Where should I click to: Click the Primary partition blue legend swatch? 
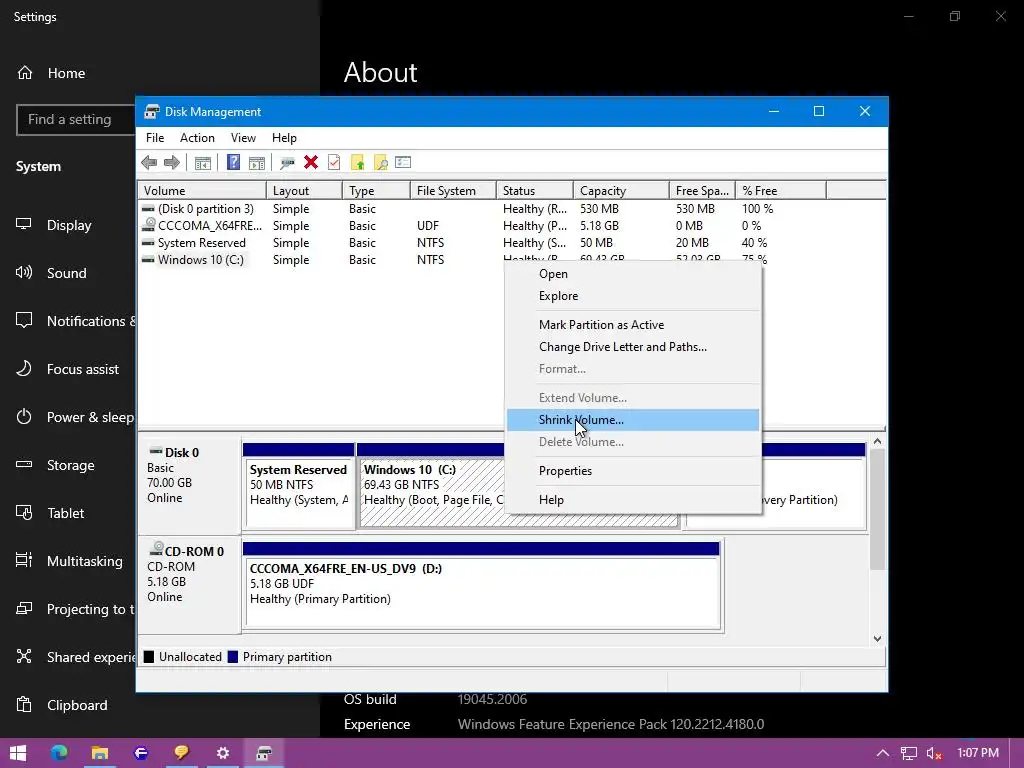coord(232,657)
